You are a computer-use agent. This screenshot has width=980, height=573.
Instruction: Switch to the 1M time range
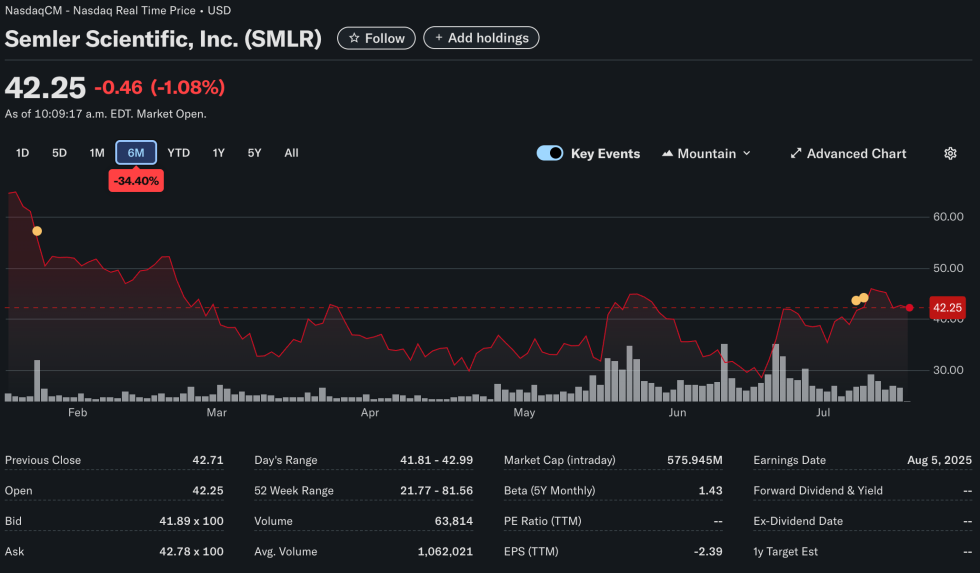(x=97, y=153)
